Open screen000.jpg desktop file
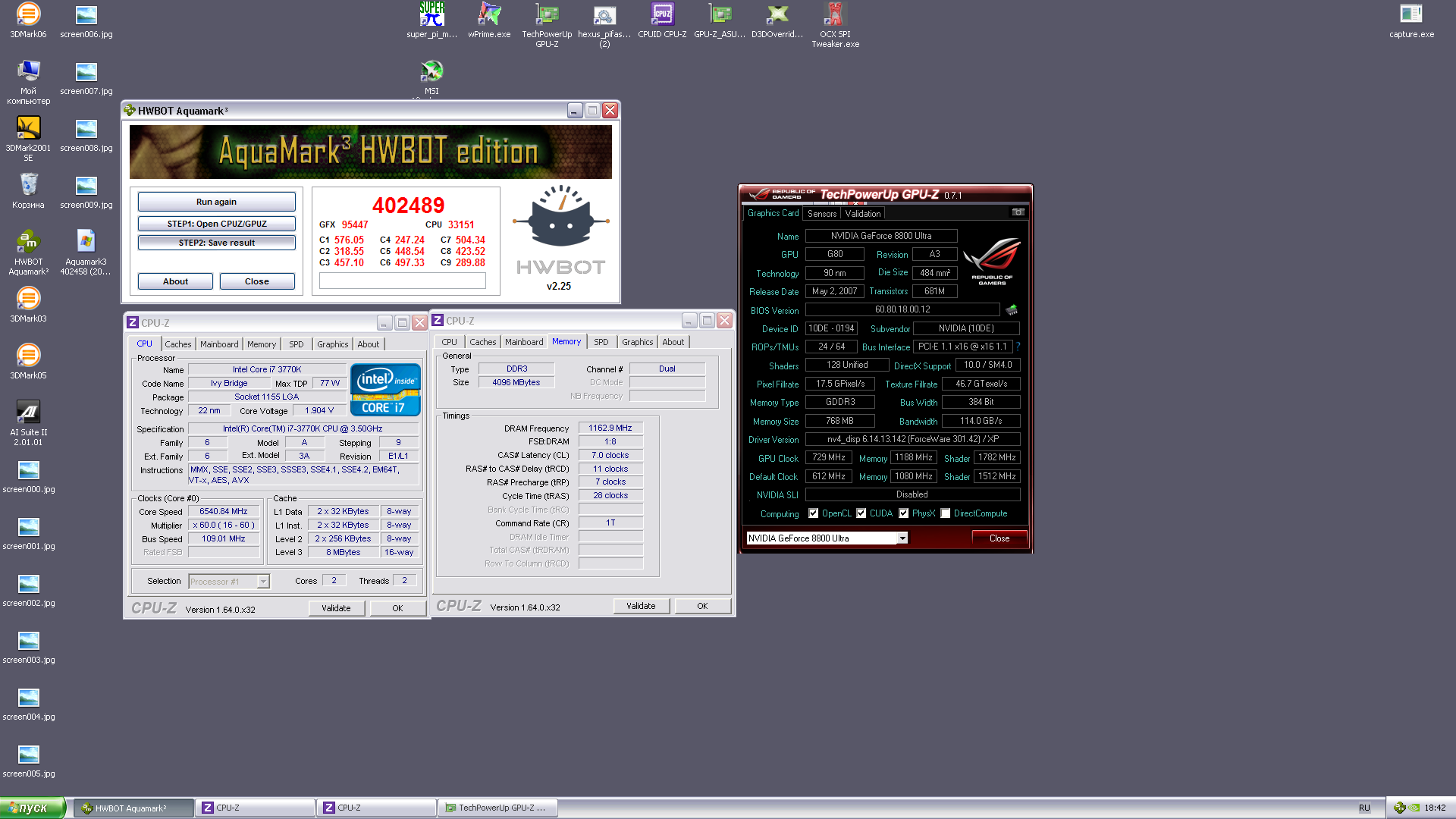1456x819 pixels. (28, 475)
